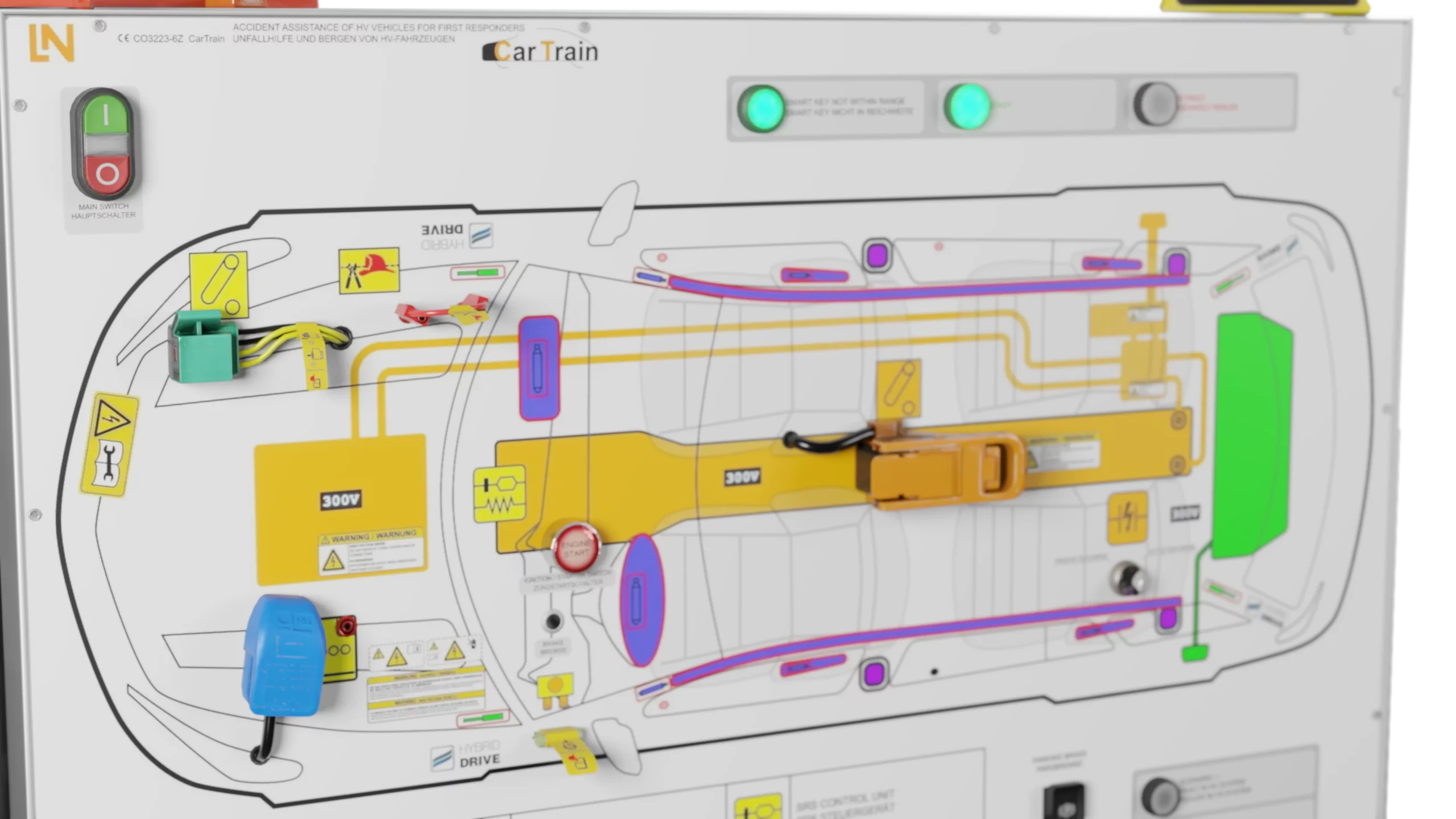Select the green HV battery block
This screenshot has height=819, width=1456.
coord(1250,435)
